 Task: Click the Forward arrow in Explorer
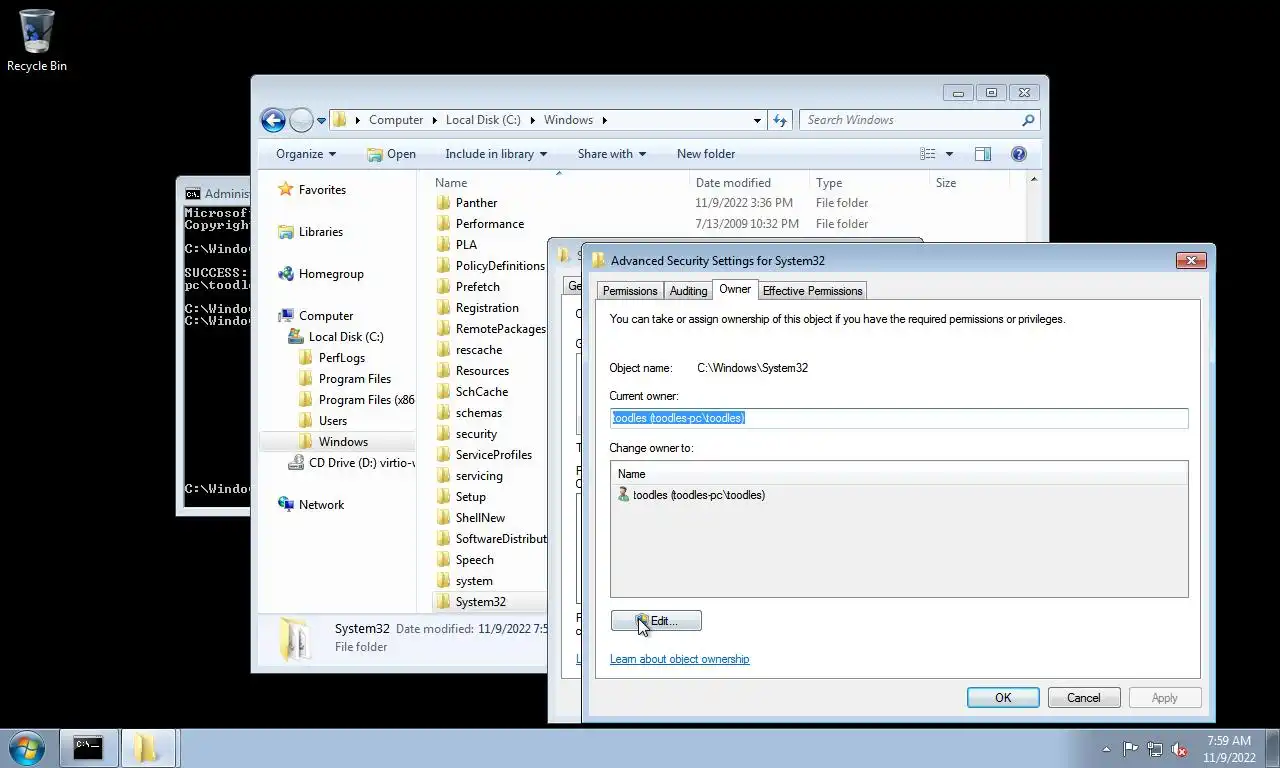pos(301,120)
